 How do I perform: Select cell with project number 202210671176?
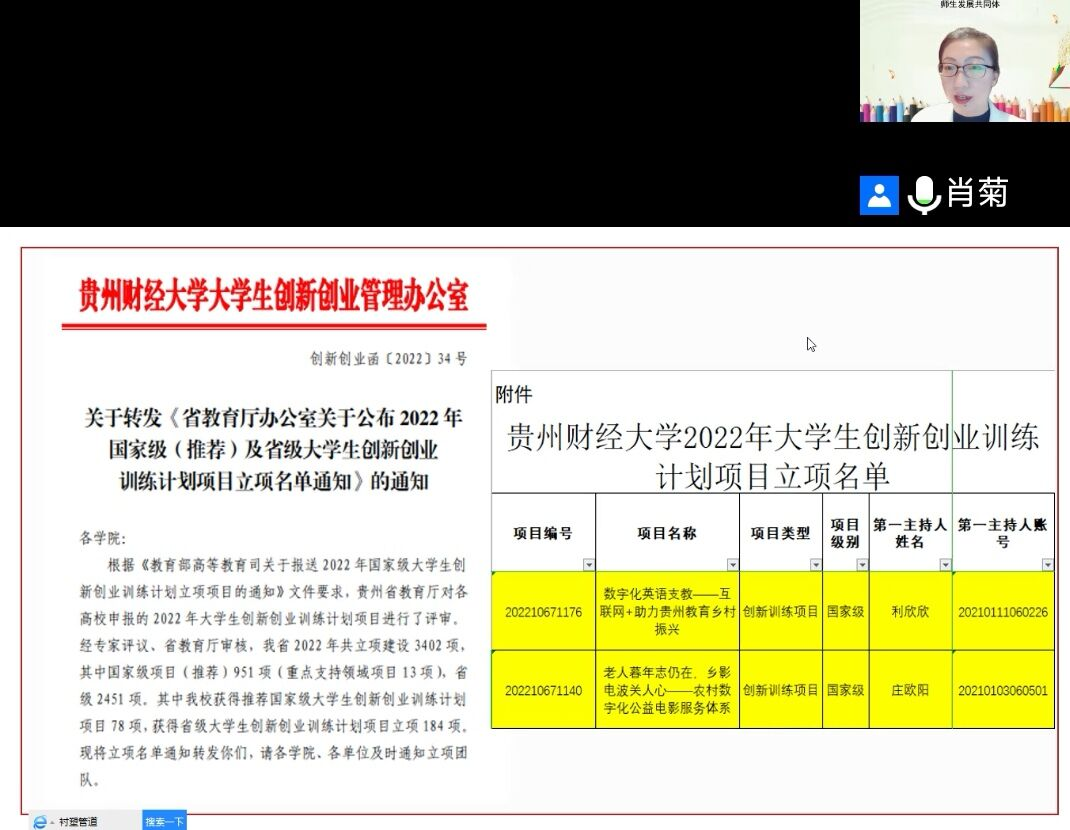pos(543,612)
